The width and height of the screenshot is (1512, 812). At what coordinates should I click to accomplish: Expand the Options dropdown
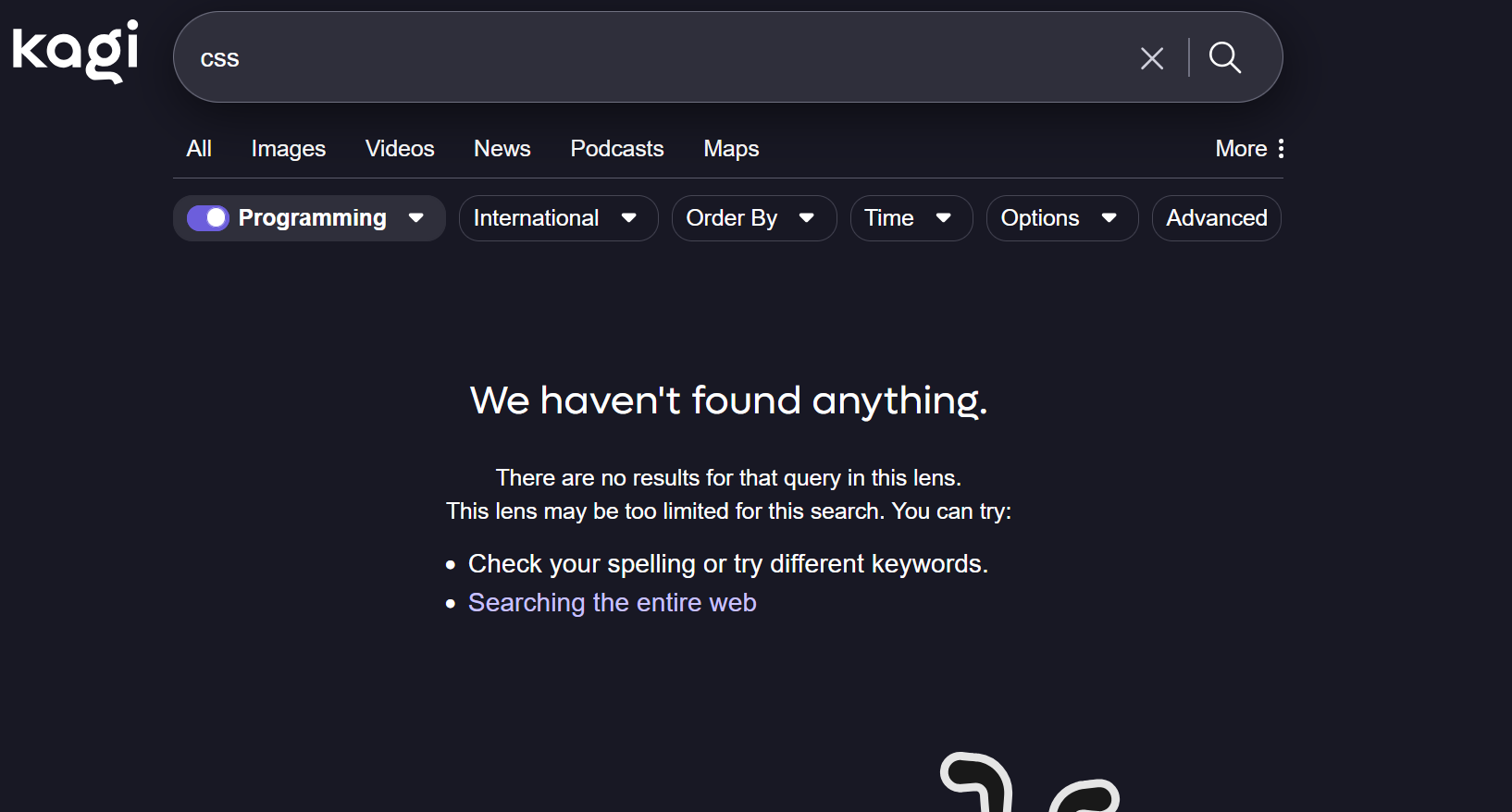(1060, 218)
